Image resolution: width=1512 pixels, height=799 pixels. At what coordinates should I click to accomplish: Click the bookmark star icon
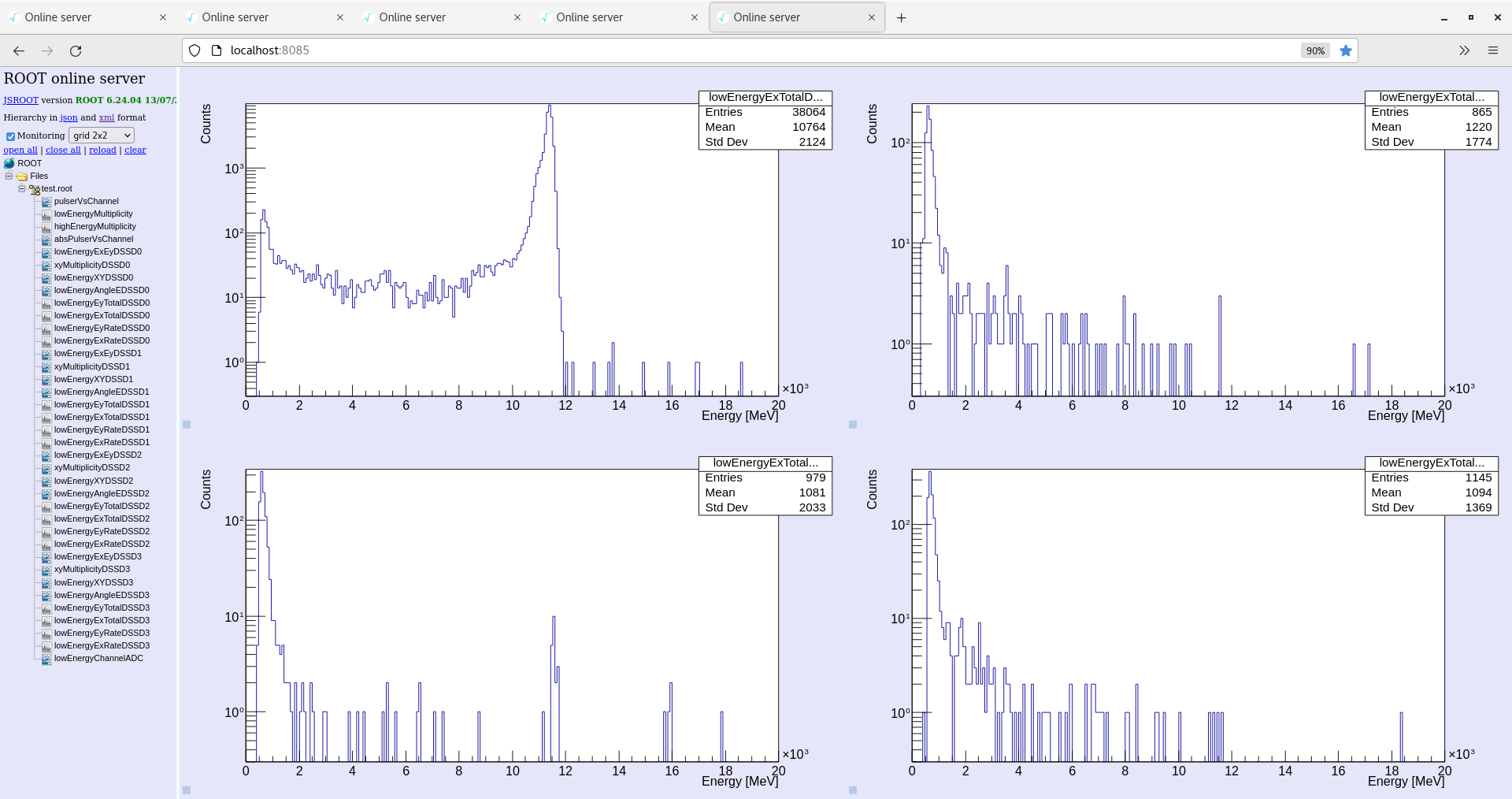[x=1346, y=50]
